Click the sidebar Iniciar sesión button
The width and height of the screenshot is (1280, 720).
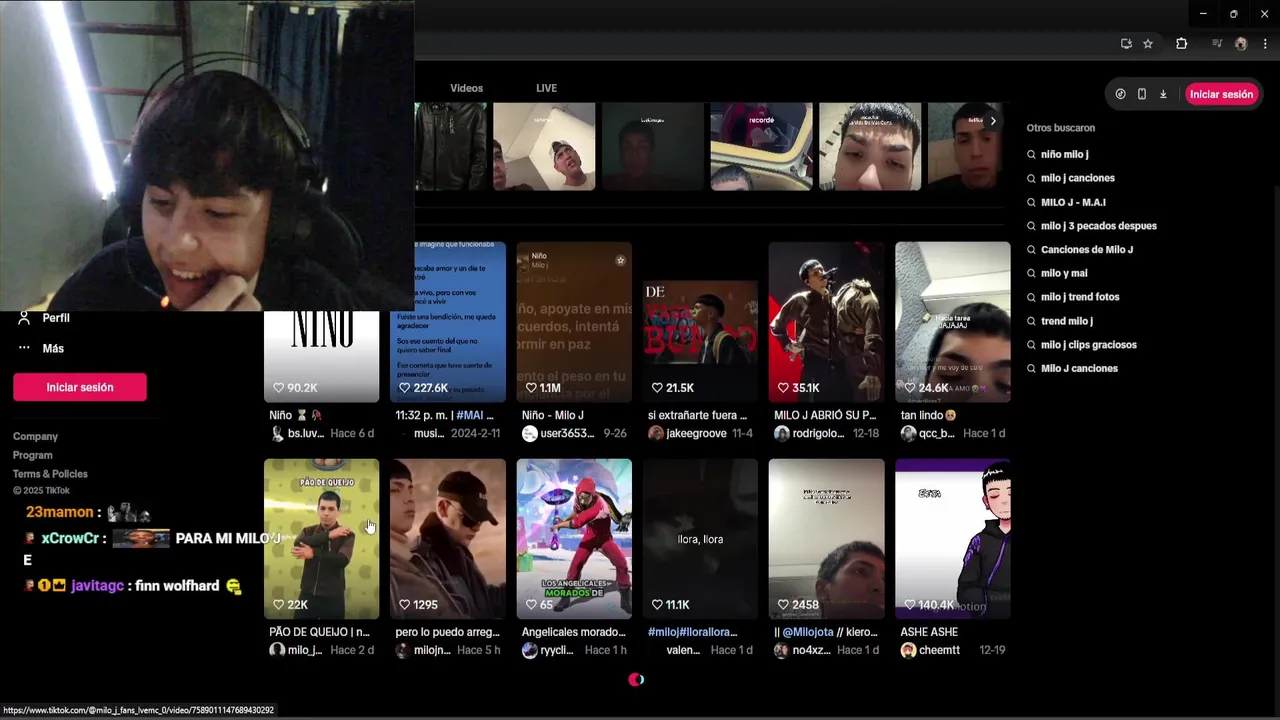point(80,387)
